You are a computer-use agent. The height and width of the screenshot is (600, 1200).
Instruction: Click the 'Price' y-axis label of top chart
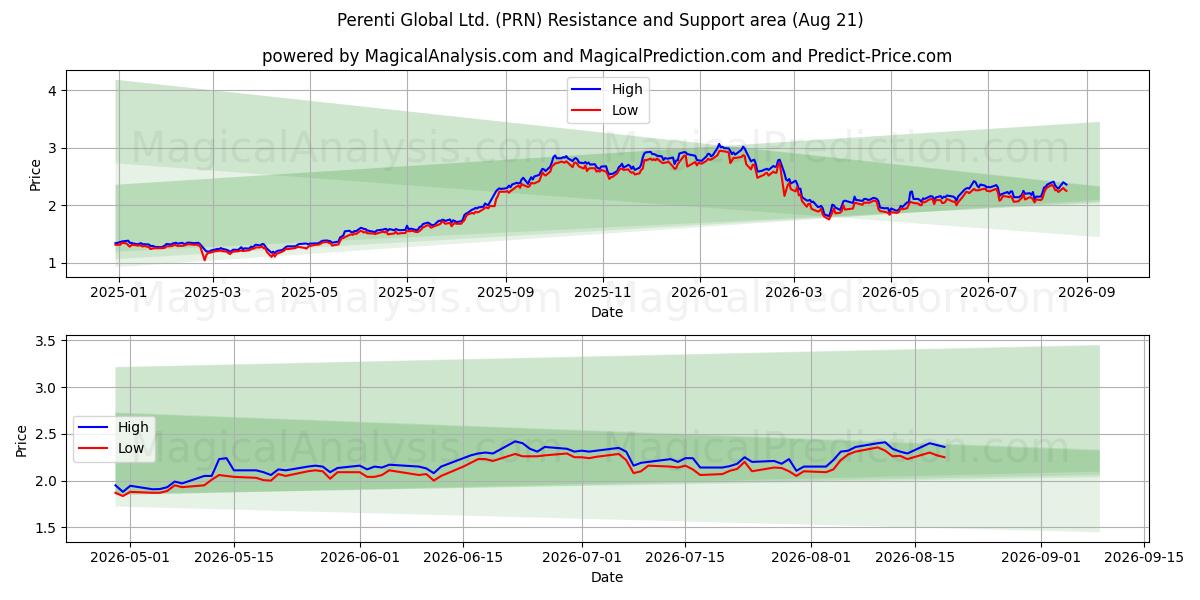pyautogui.click(x=36, y=175)
